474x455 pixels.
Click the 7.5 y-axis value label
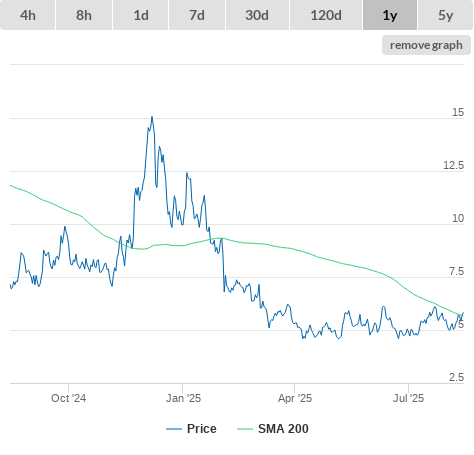pos(456,271)
